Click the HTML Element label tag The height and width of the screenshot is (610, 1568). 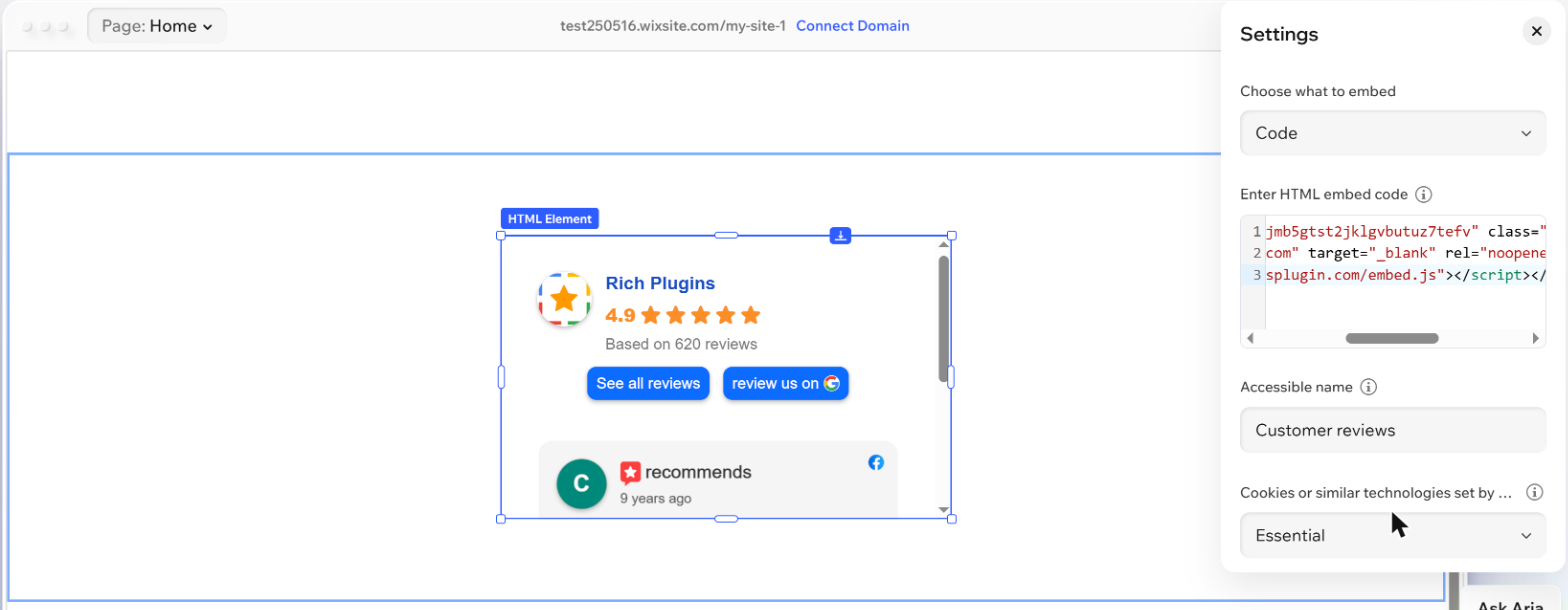(549, 219)
